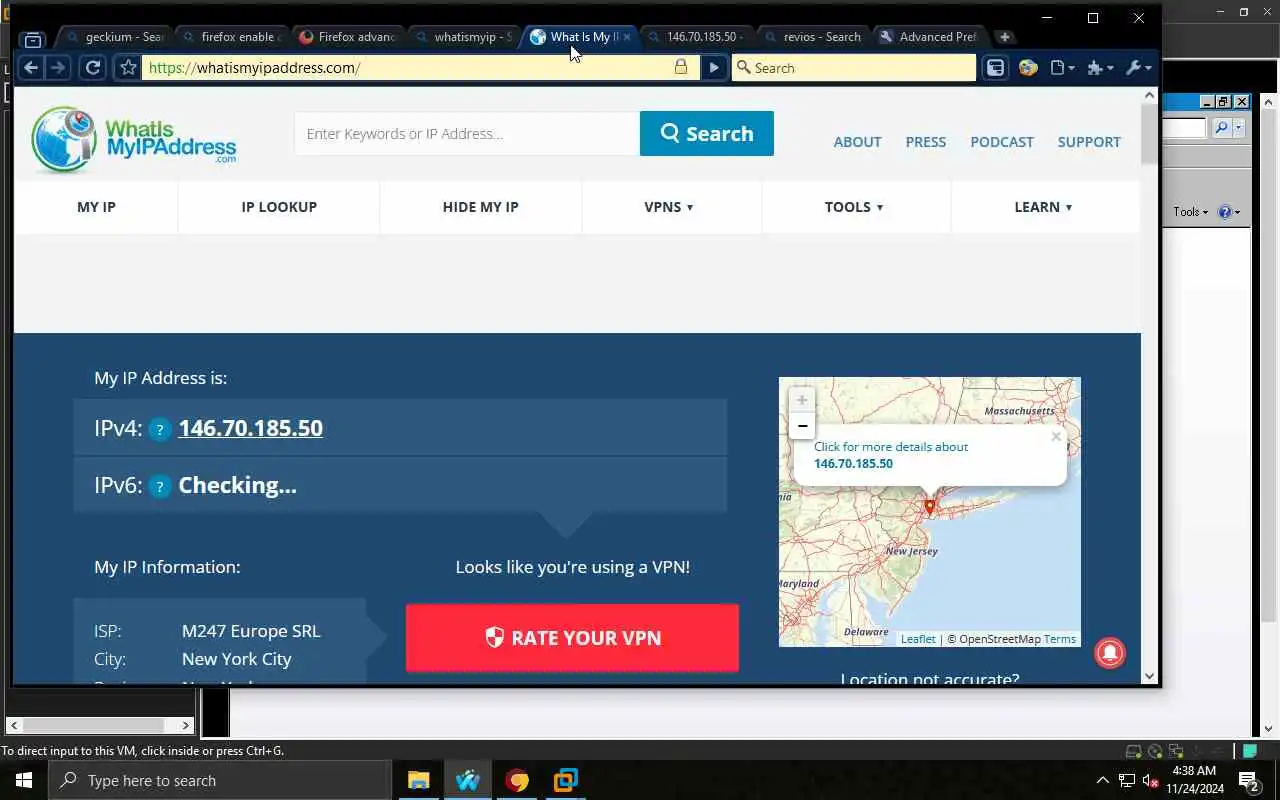
Task: Click the help icon next to IPv4
Action: [x=160, y=430]
